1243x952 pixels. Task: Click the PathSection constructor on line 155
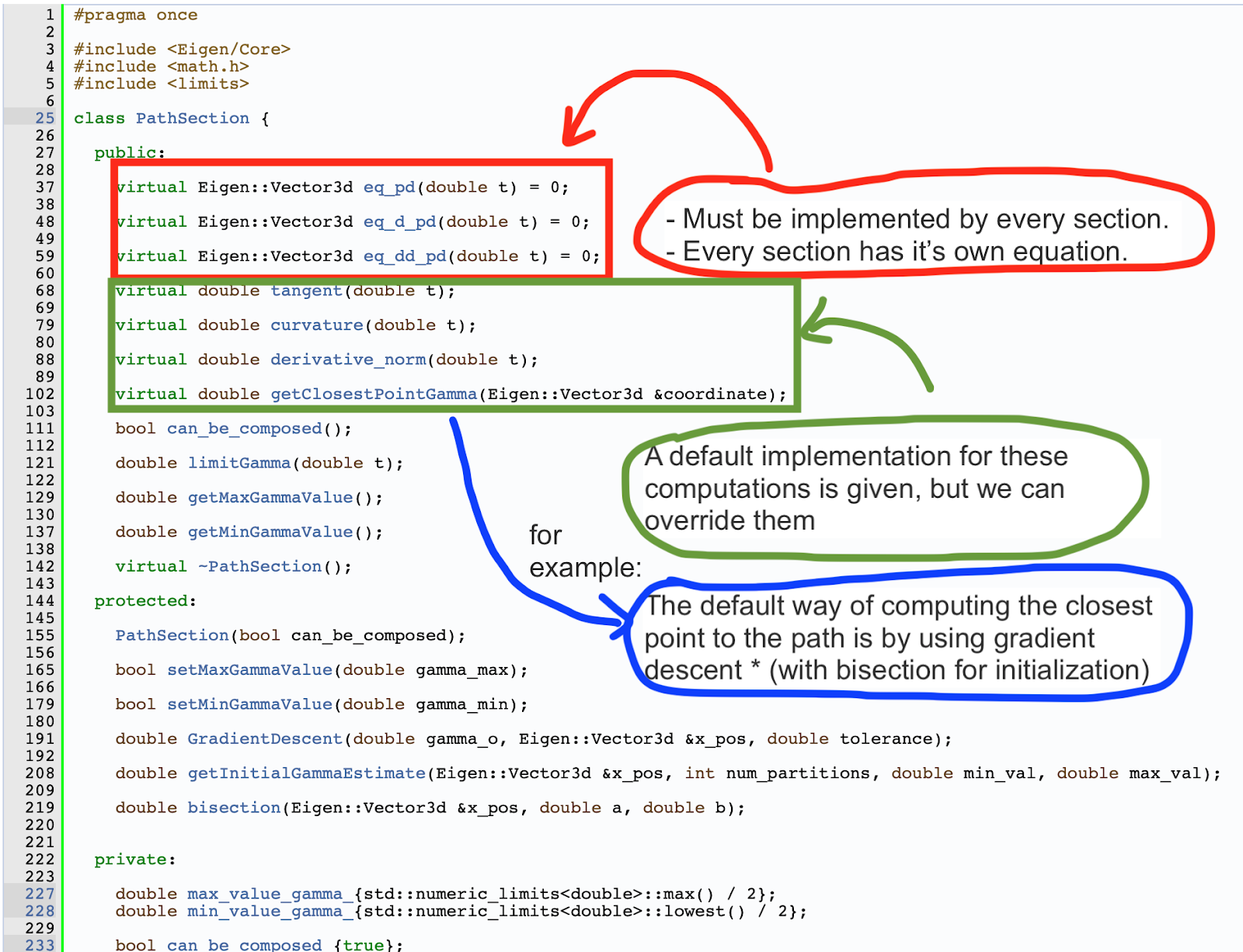[x=172, y=635]
